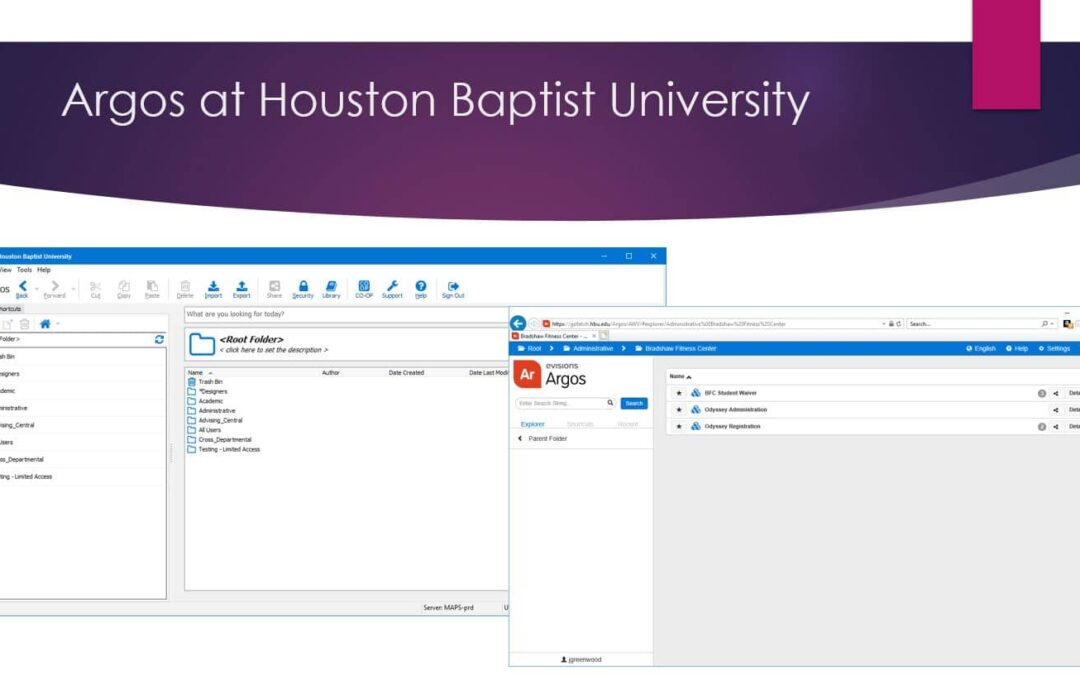The width and height of the screenshot is (1080, 675).
Task: Click the Import toolbar icon
Action: point(214,289)
